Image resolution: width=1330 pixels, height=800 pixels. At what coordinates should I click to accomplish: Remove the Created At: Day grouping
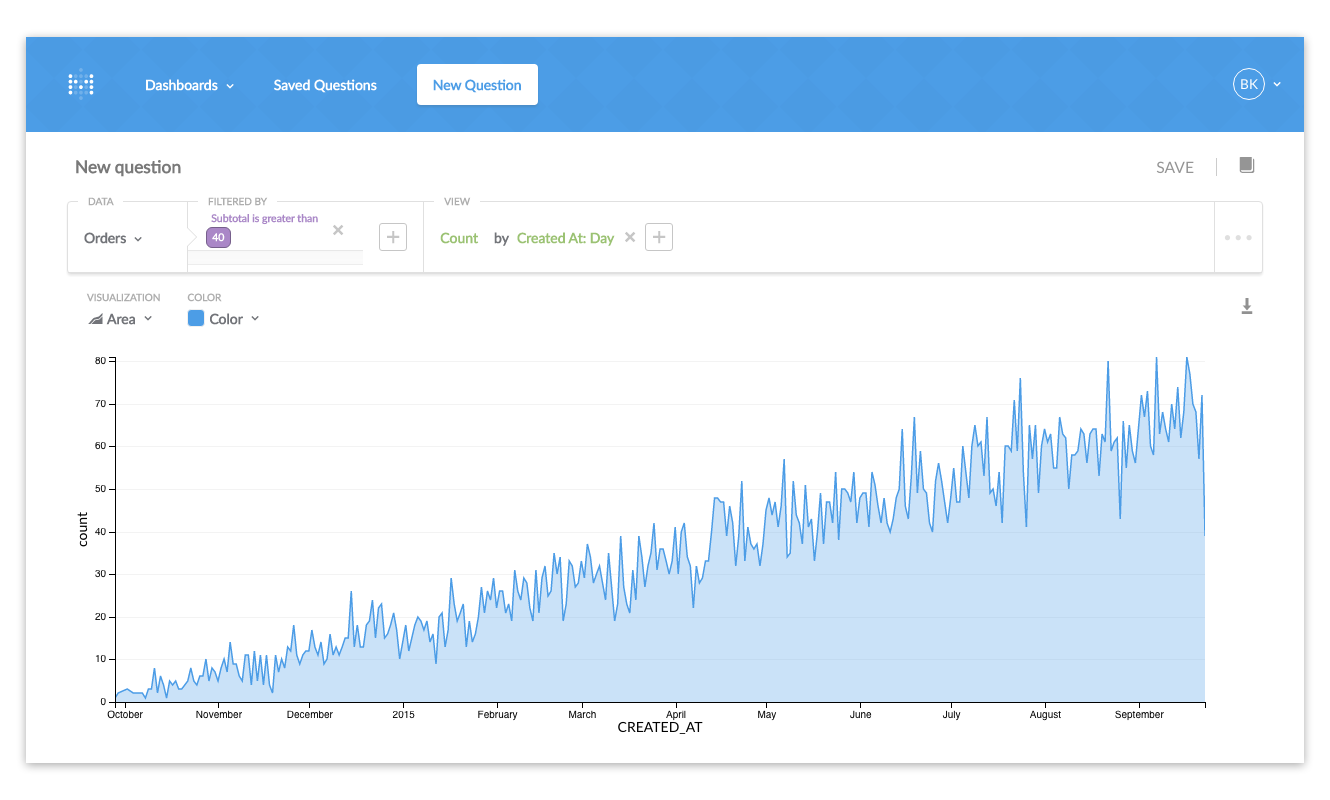click(x=630, y=237)
